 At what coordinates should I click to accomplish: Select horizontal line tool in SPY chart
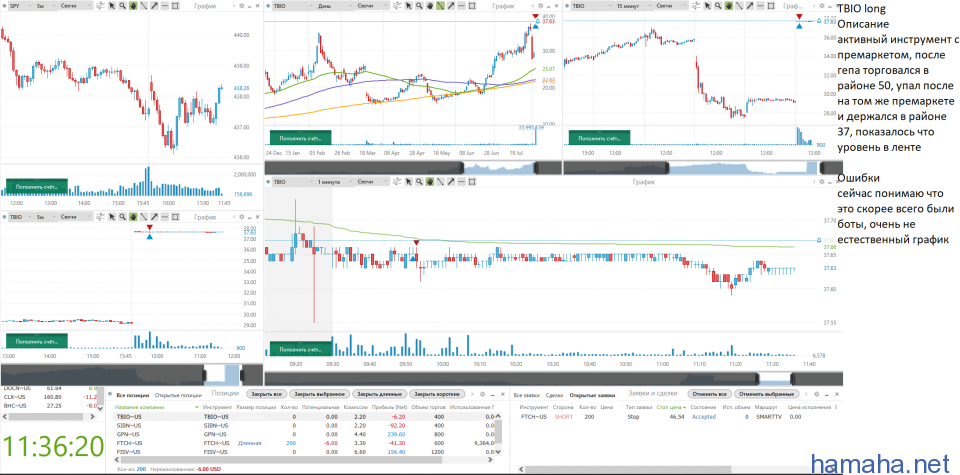165,6
